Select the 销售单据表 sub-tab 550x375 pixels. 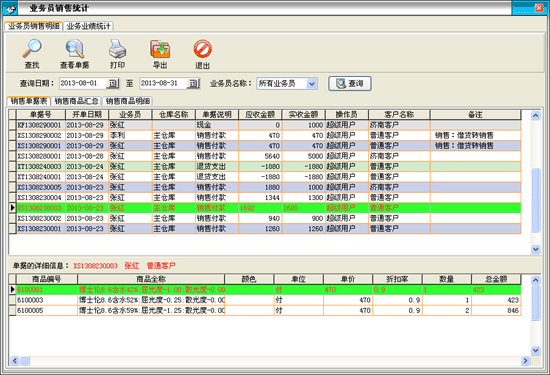[29, 101]
